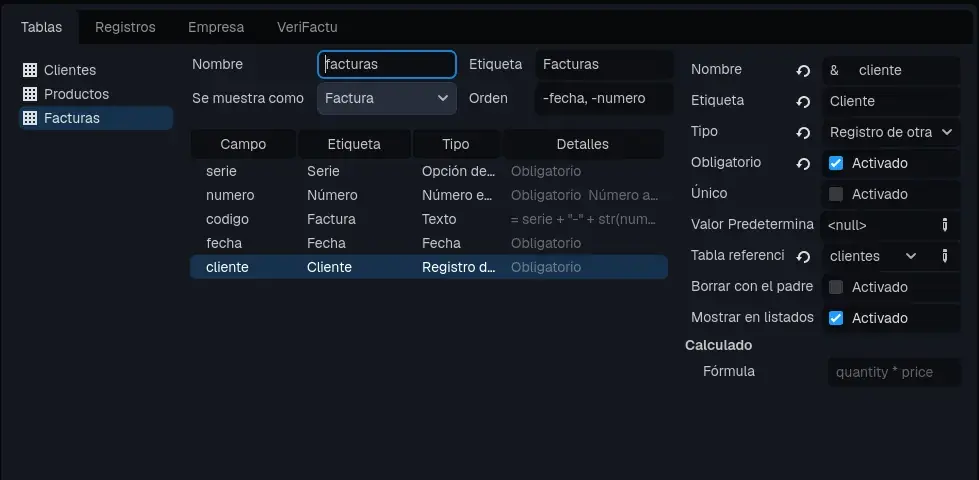The image size is (979, 480).
Task: Switch to the Registros tab
Action: pyautogui.click(x=125, y=27)
